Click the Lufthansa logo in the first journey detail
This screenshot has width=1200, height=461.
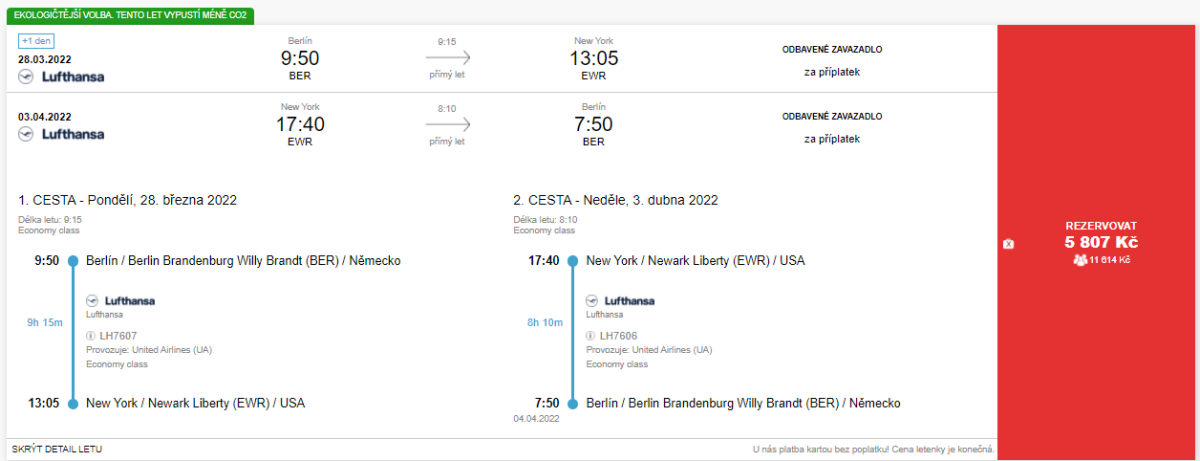click(121, 300)
